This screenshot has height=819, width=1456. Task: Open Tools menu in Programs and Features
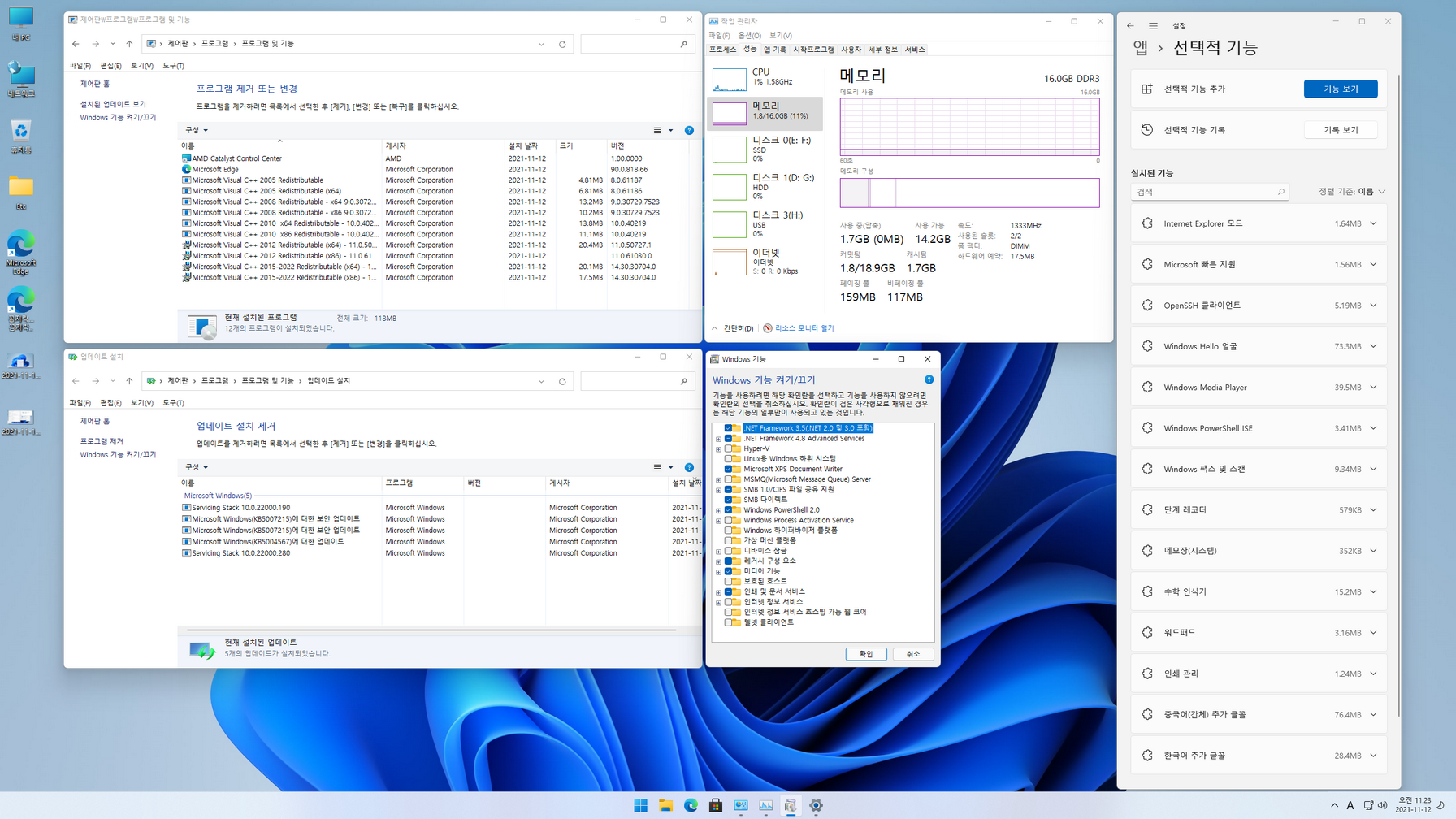point(173,66)
